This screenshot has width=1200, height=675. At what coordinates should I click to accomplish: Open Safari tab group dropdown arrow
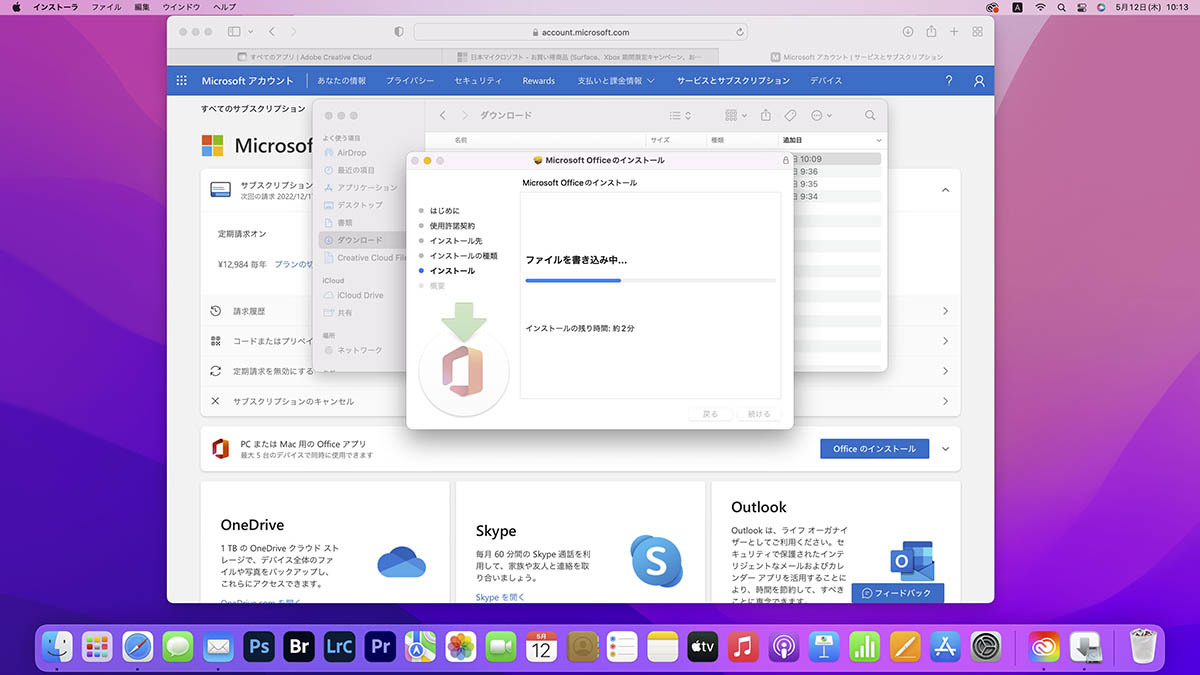(x=250, y=32)
